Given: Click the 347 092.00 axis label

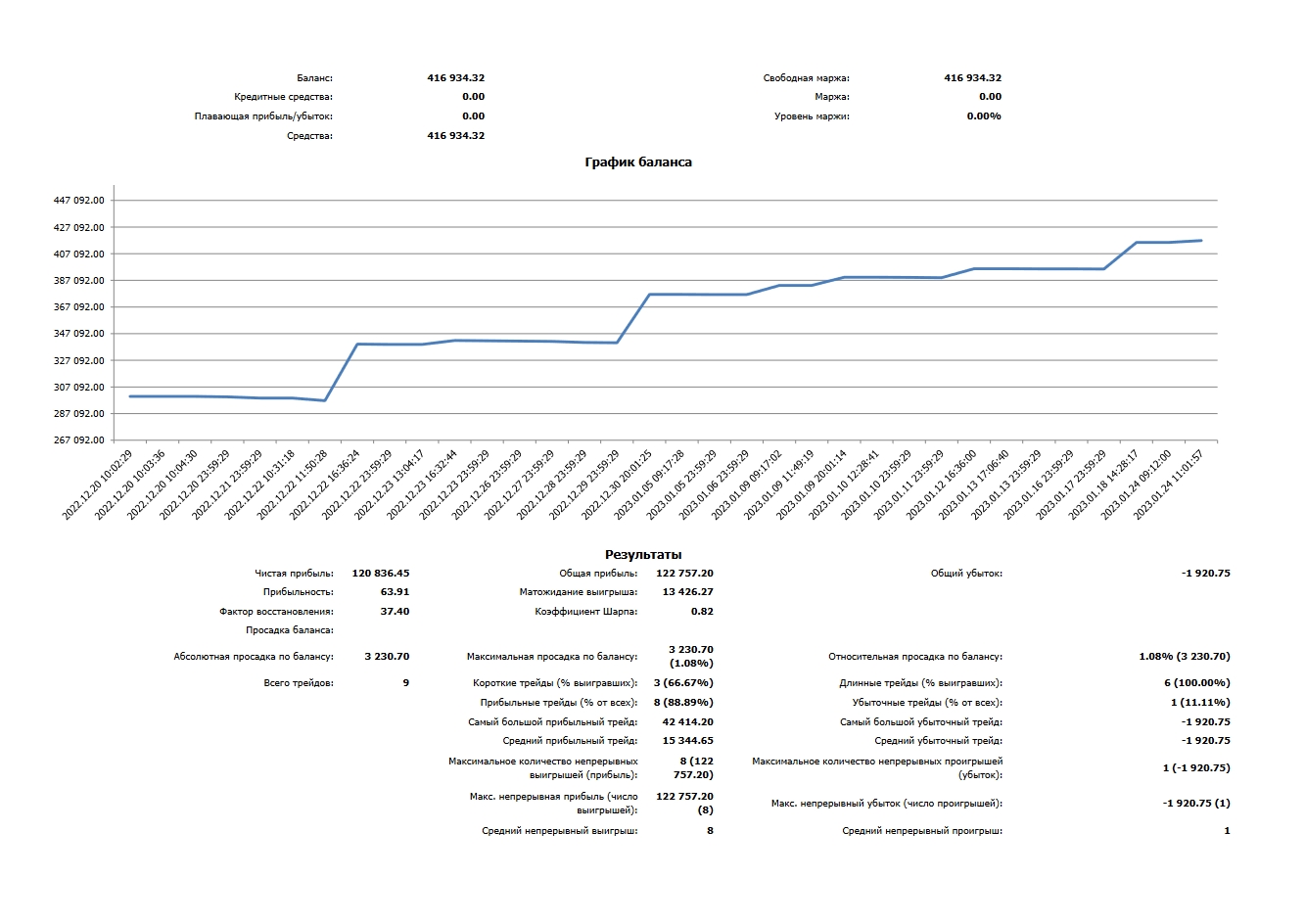Looking at the screenshot, I should (79, 334).
